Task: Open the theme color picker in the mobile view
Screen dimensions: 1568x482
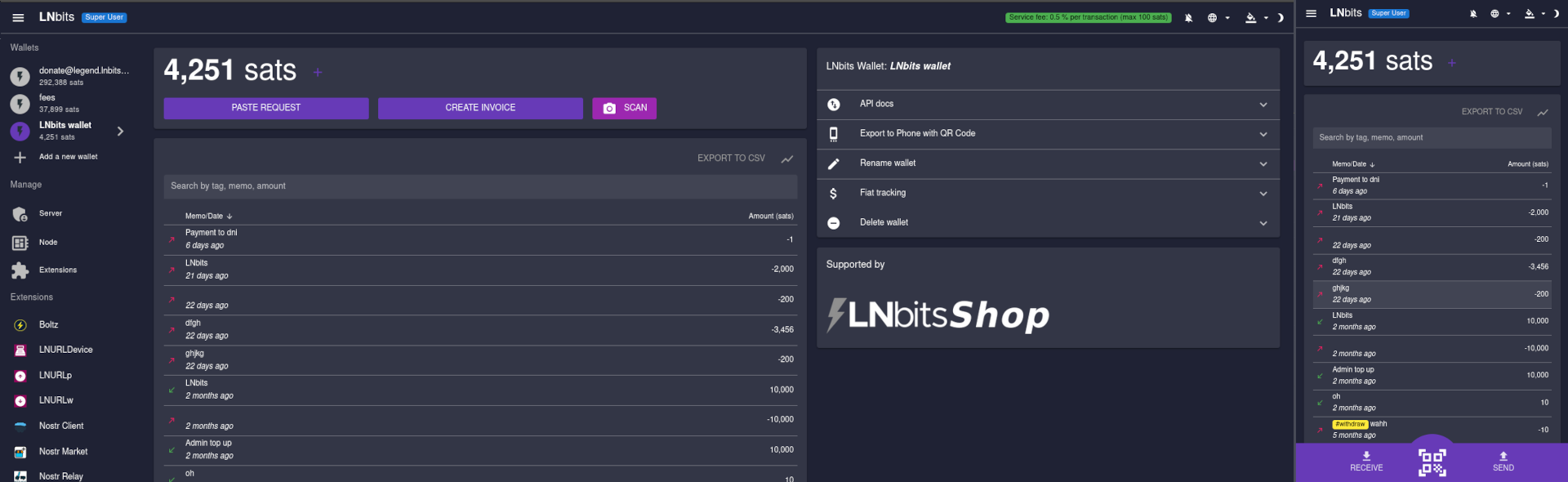Action: coord(1535,14)
